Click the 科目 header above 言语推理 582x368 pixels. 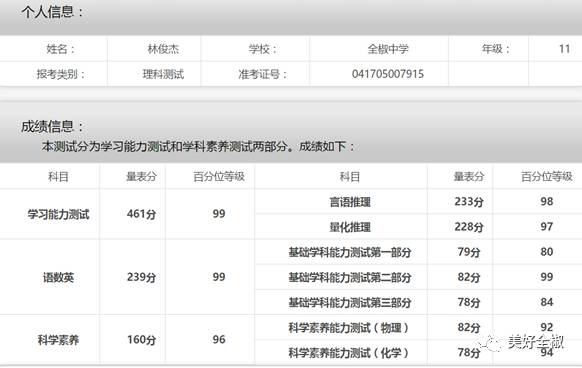click(x=350, y=177)
